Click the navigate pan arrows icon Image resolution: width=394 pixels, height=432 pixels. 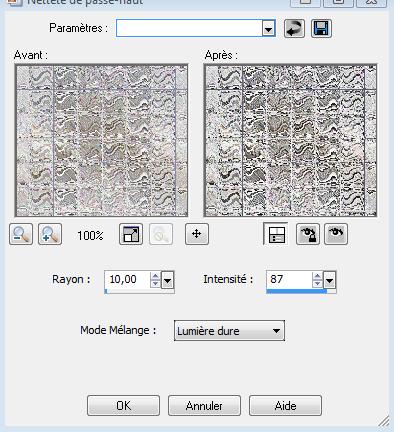197,234
